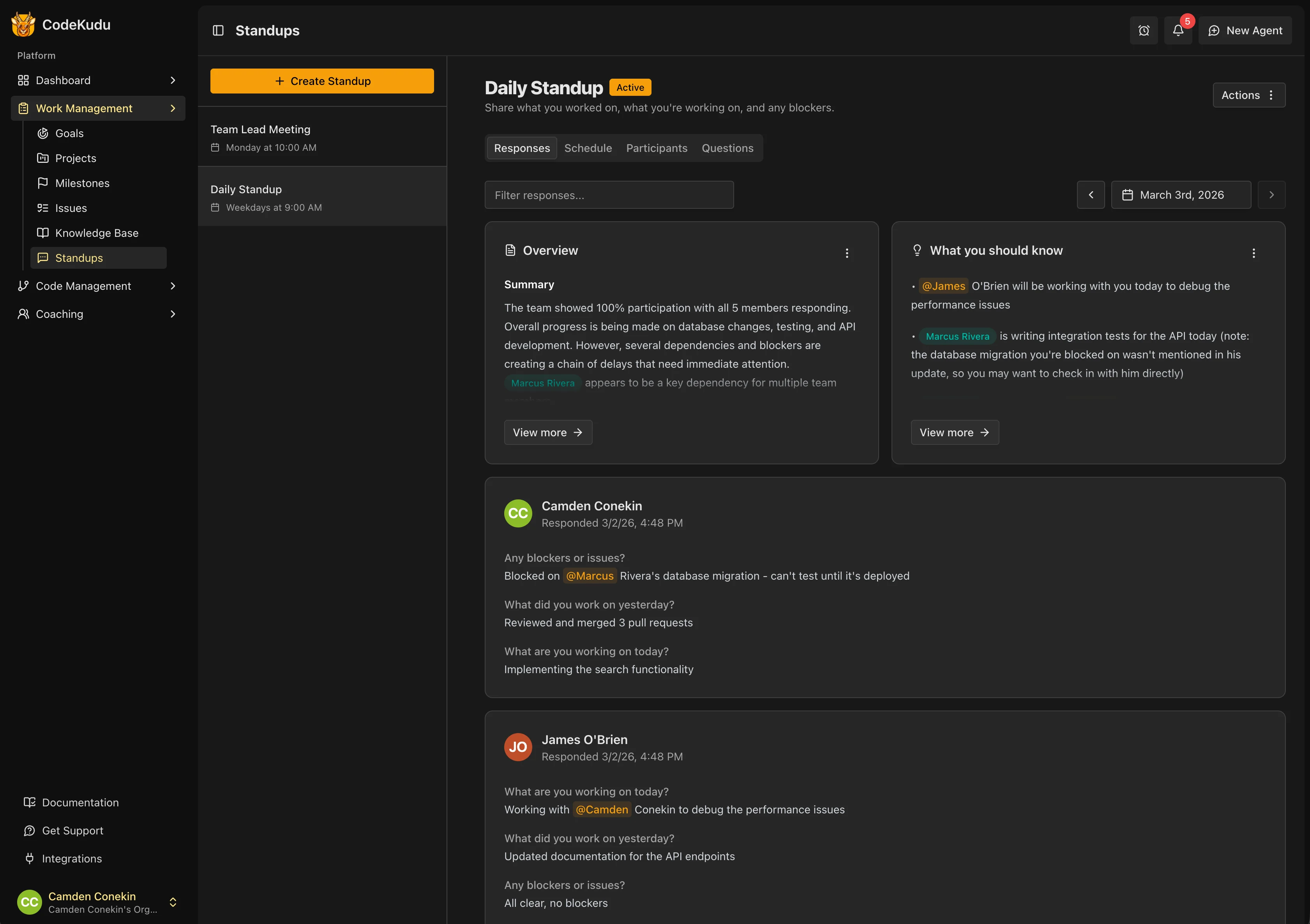Open What you should know options menu

(x=1254, y=253)
